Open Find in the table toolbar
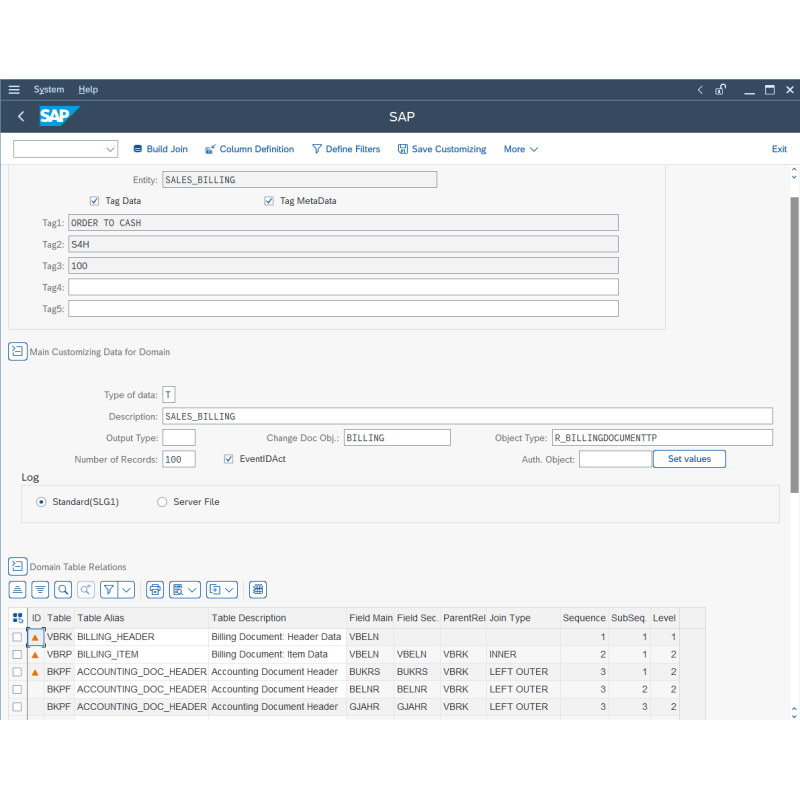Viewport: 800px width, 800px height. pos(63,590)
